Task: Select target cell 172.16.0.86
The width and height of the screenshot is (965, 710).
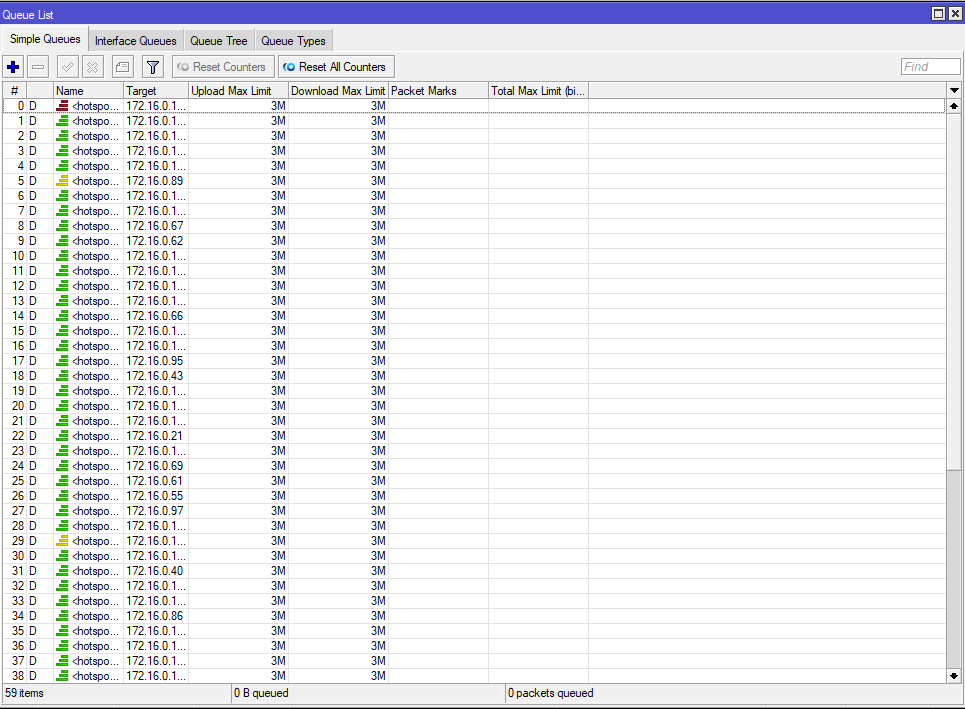Action: 154,616
